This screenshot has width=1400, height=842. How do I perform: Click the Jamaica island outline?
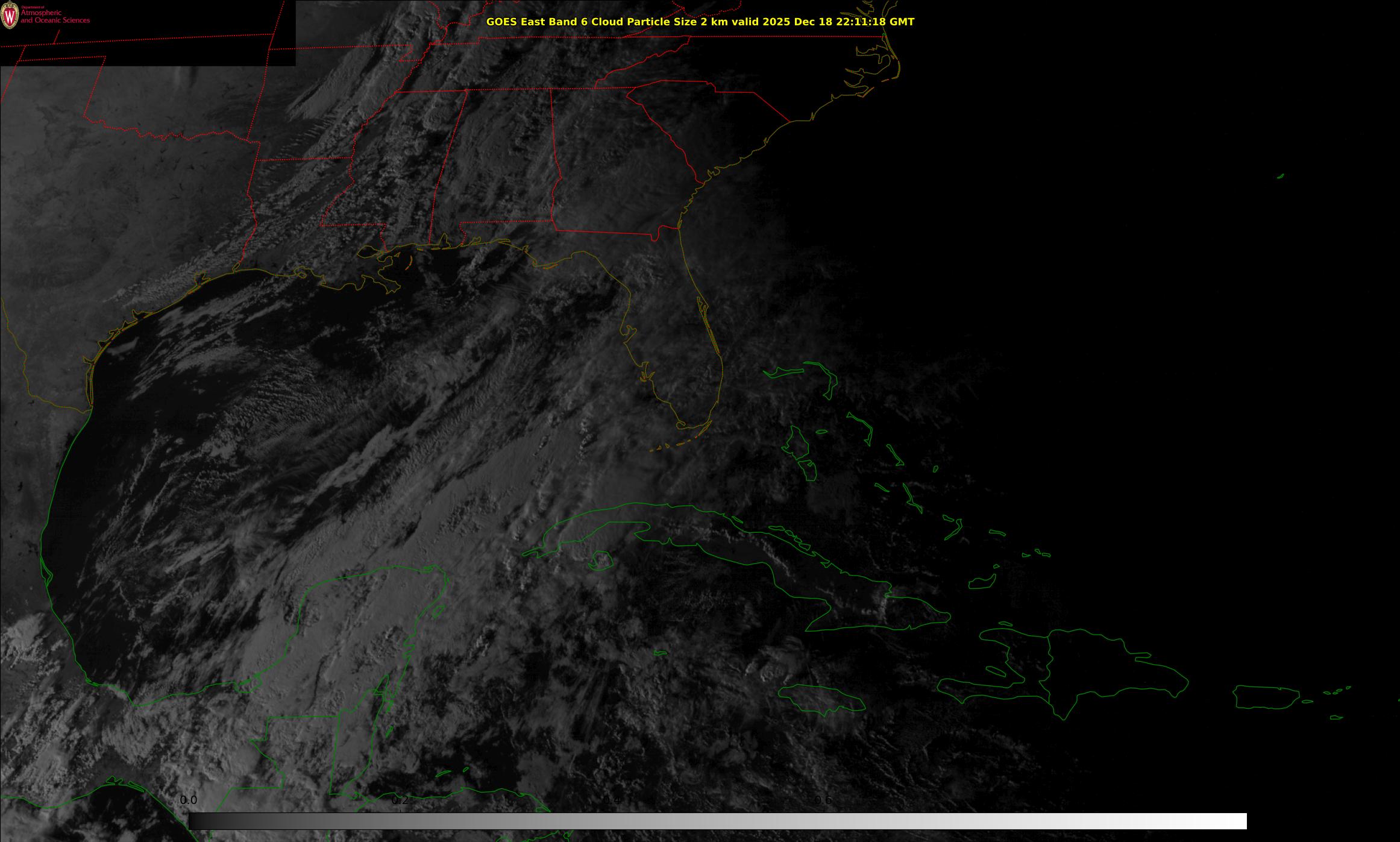coord(821,698)
